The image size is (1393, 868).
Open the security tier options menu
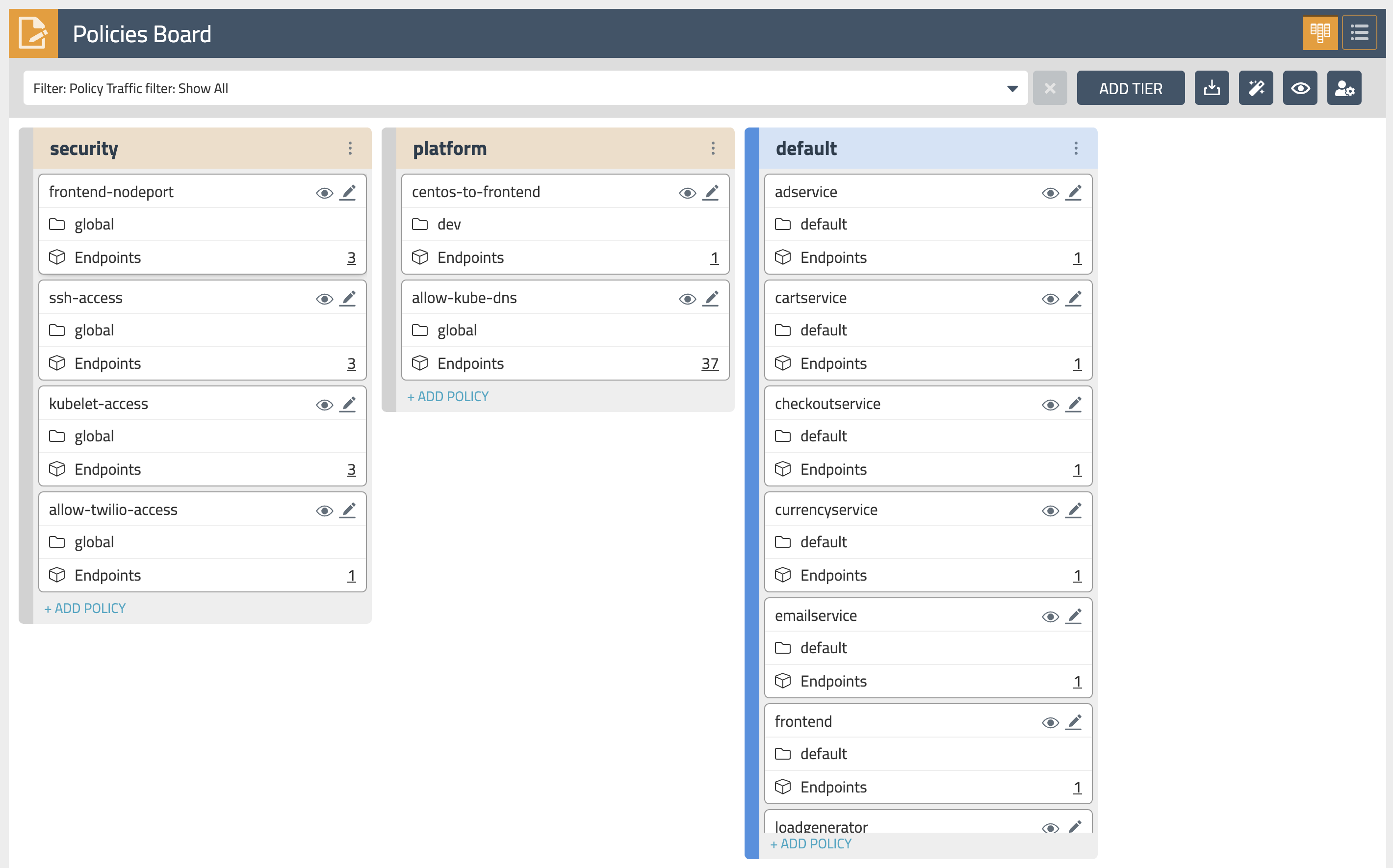350,148
